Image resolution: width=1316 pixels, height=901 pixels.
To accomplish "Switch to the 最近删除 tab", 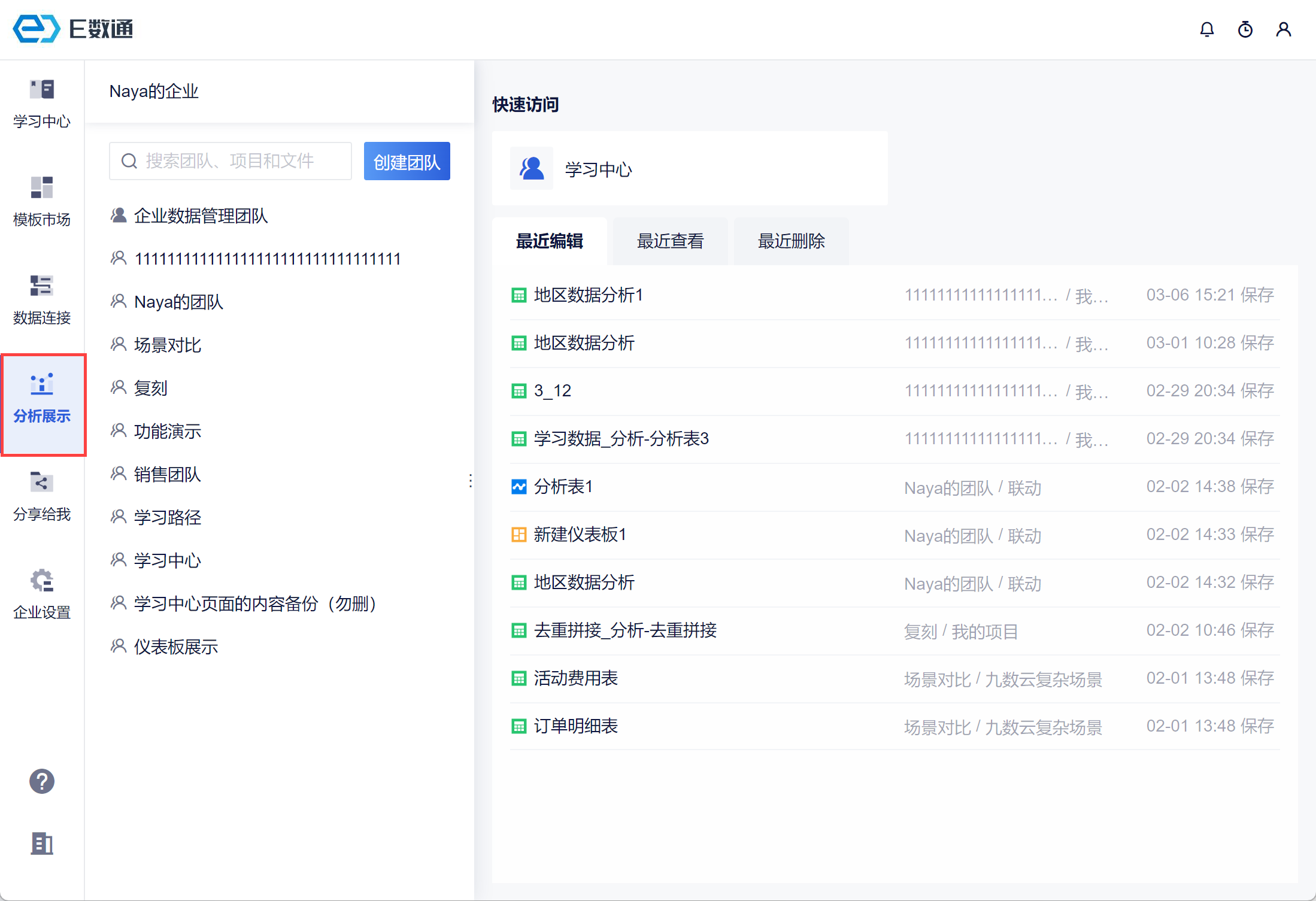I will click(791, 241).
